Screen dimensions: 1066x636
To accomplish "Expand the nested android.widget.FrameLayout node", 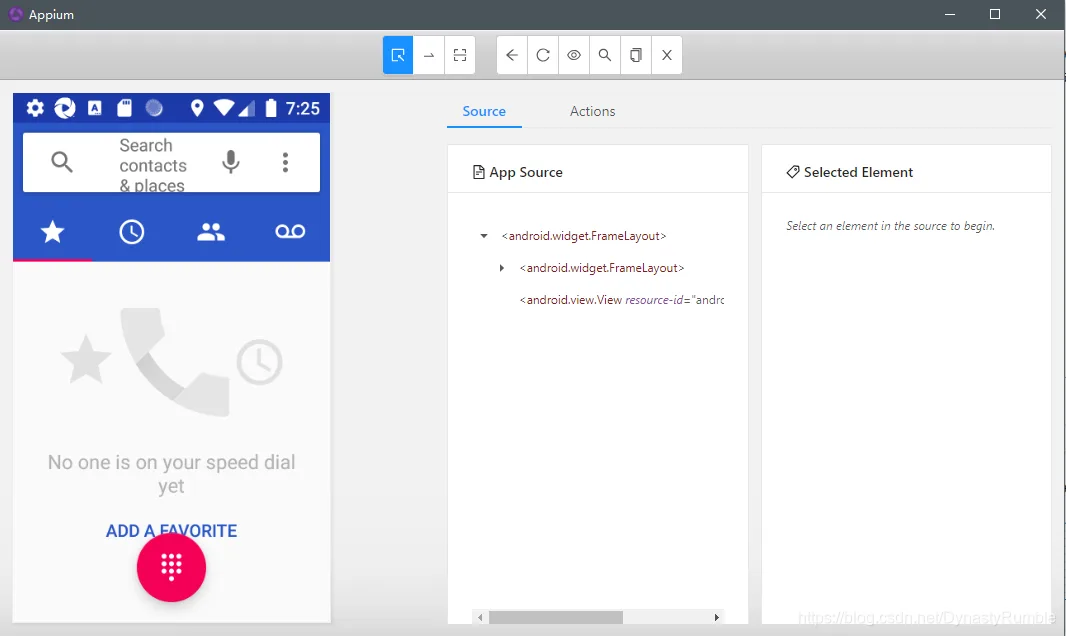I will (x=502, y=268).
